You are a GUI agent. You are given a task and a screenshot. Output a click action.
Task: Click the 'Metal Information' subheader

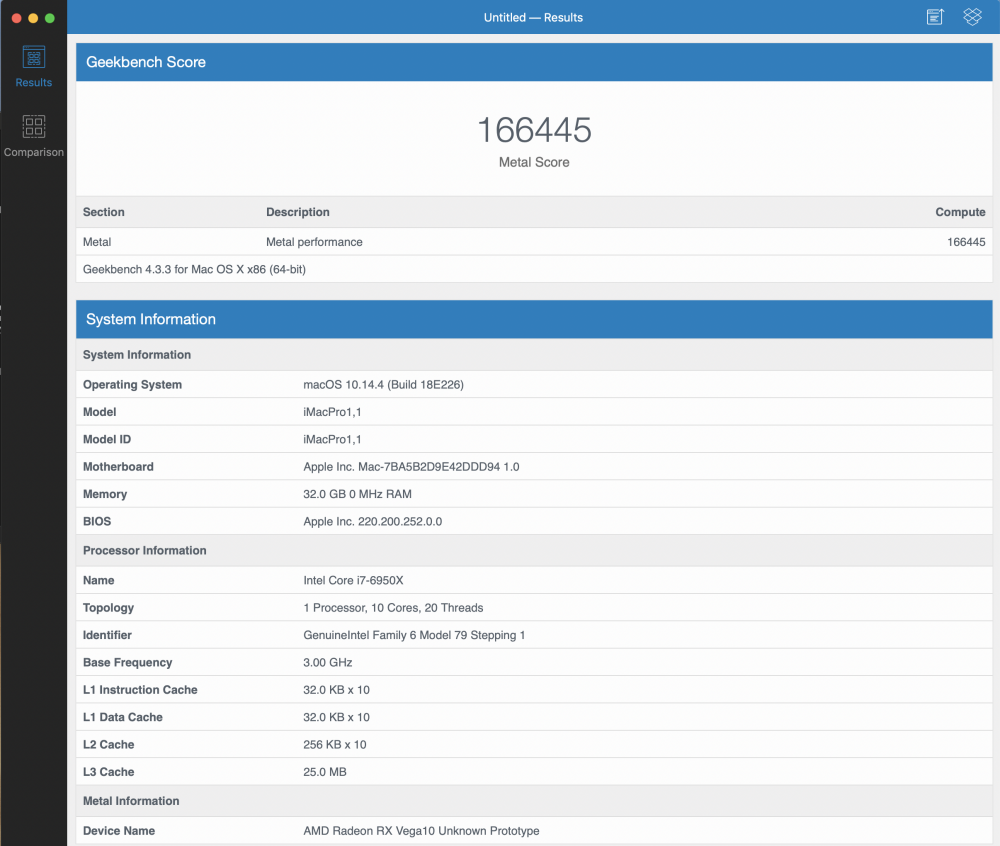pyautogui.click(x=131, y=801)
